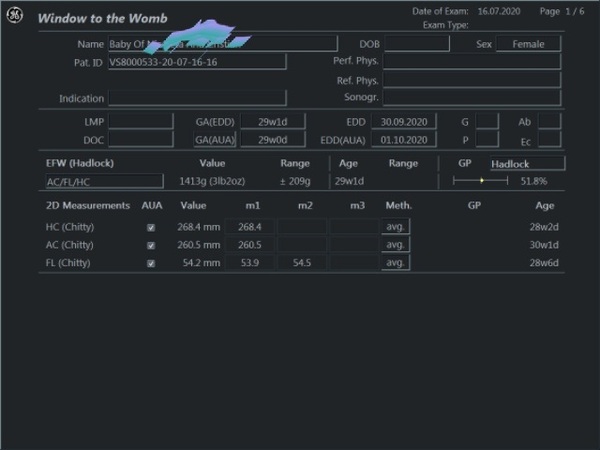
Task: Click the DOB input field
Action: pos(417,44)
